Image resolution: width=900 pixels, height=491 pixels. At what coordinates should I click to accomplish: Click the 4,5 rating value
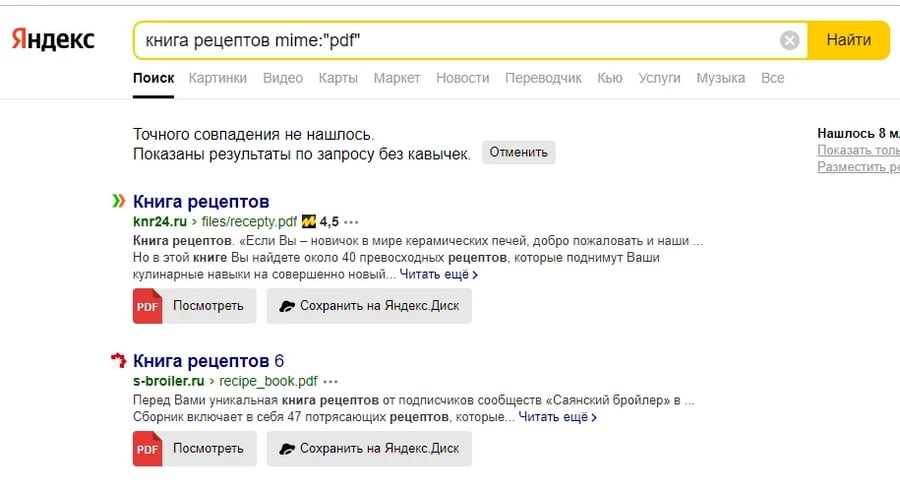point(329,222)
